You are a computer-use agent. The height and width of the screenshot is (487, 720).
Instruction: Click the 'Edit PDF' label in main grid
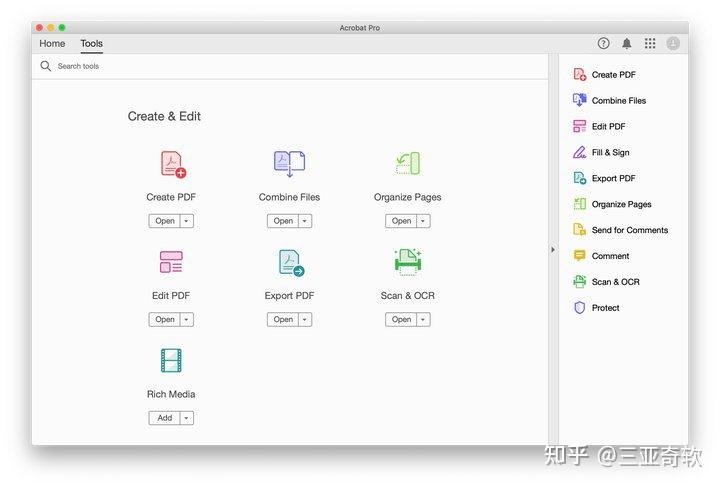pyautogui.click(x=171, y=296)
